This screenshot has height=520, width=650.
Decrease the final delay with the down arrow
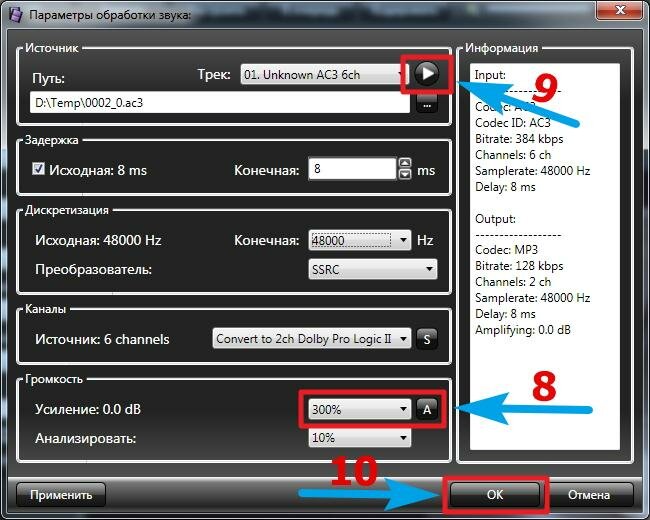click(x=405, y=175)
